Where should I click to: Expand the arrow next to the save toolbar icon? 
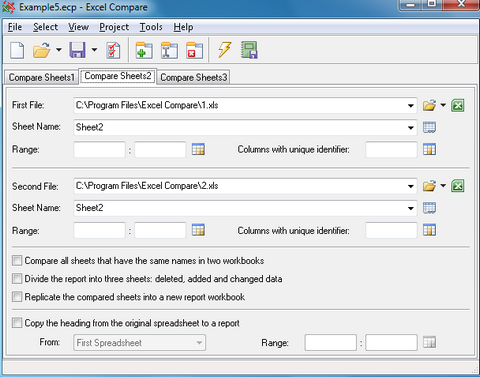coord(94,50)
